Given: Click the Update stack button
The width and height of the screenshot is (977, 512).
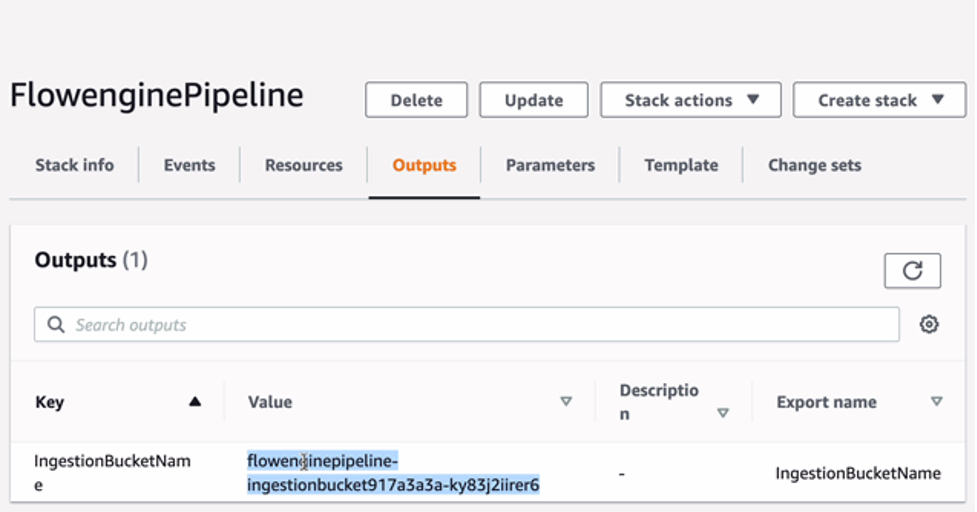Looking at the screenshot, I should (x=533, y=100).
